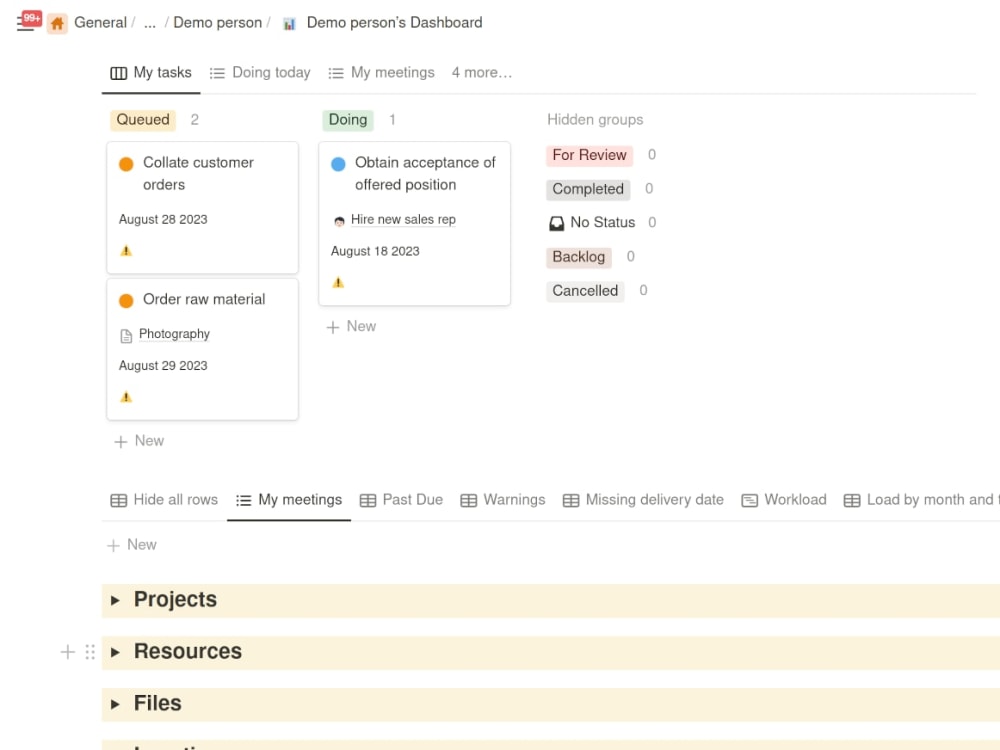Click the August 18 2023 date
This screenshot has width=1000, height=750.
[375, 251]
